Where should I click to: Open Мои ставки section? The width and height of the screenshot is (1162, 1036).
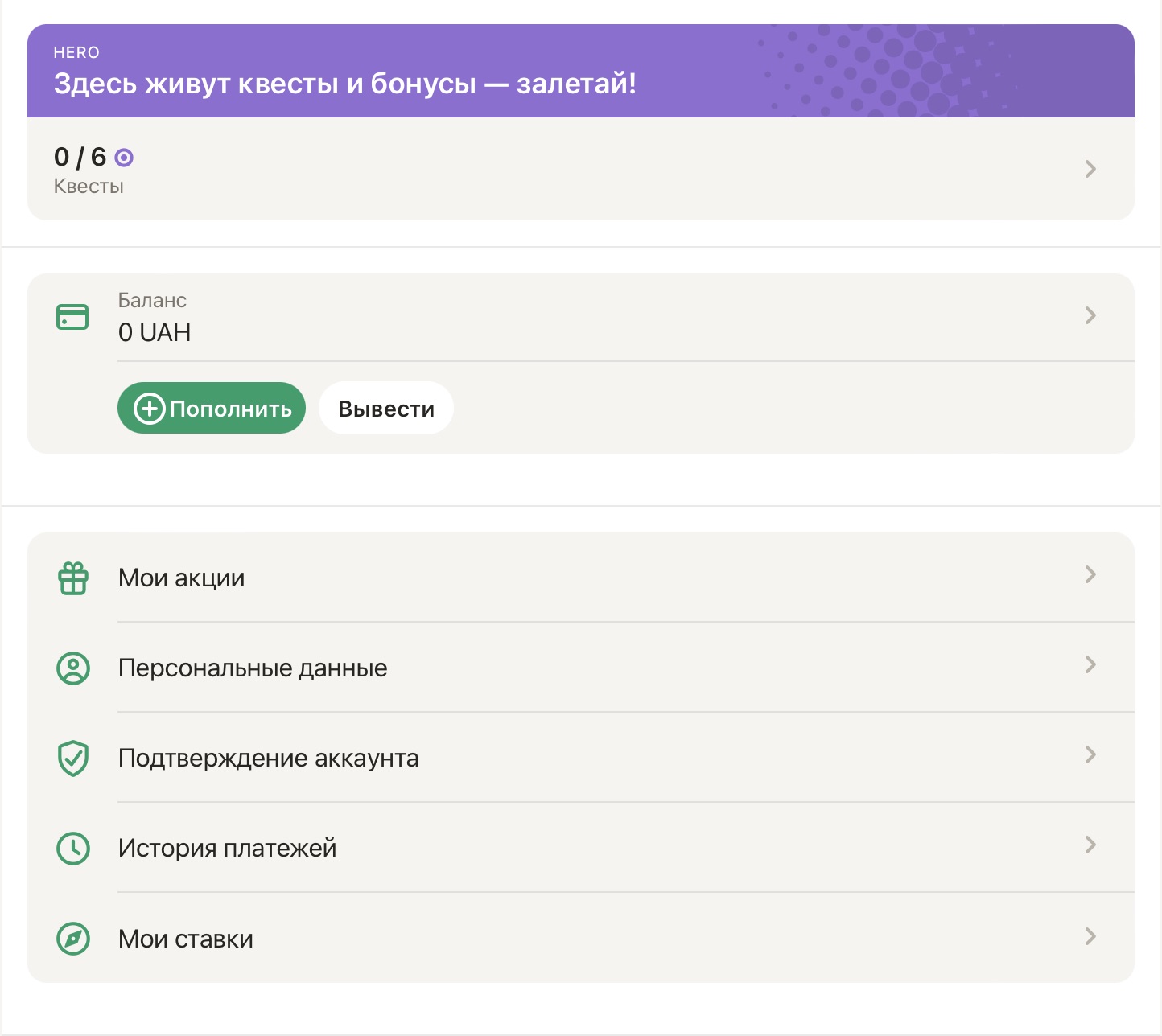coord(581,938)
